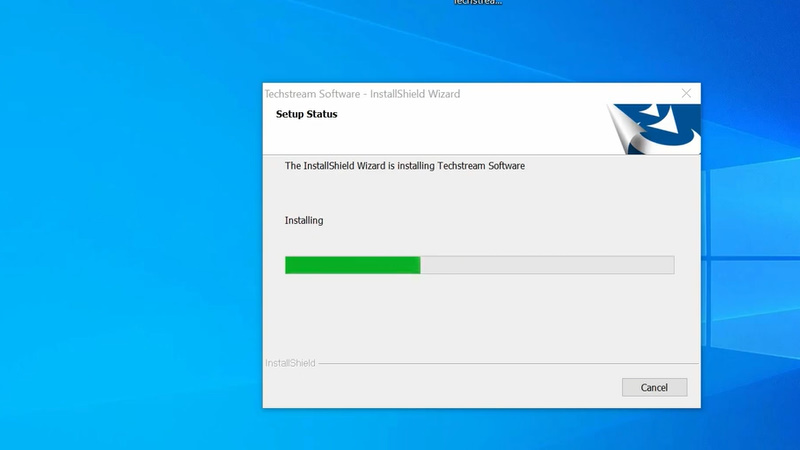800x450 pixels.
Task: Click the right end of the progress bar
Action: [x=670, y=265]
